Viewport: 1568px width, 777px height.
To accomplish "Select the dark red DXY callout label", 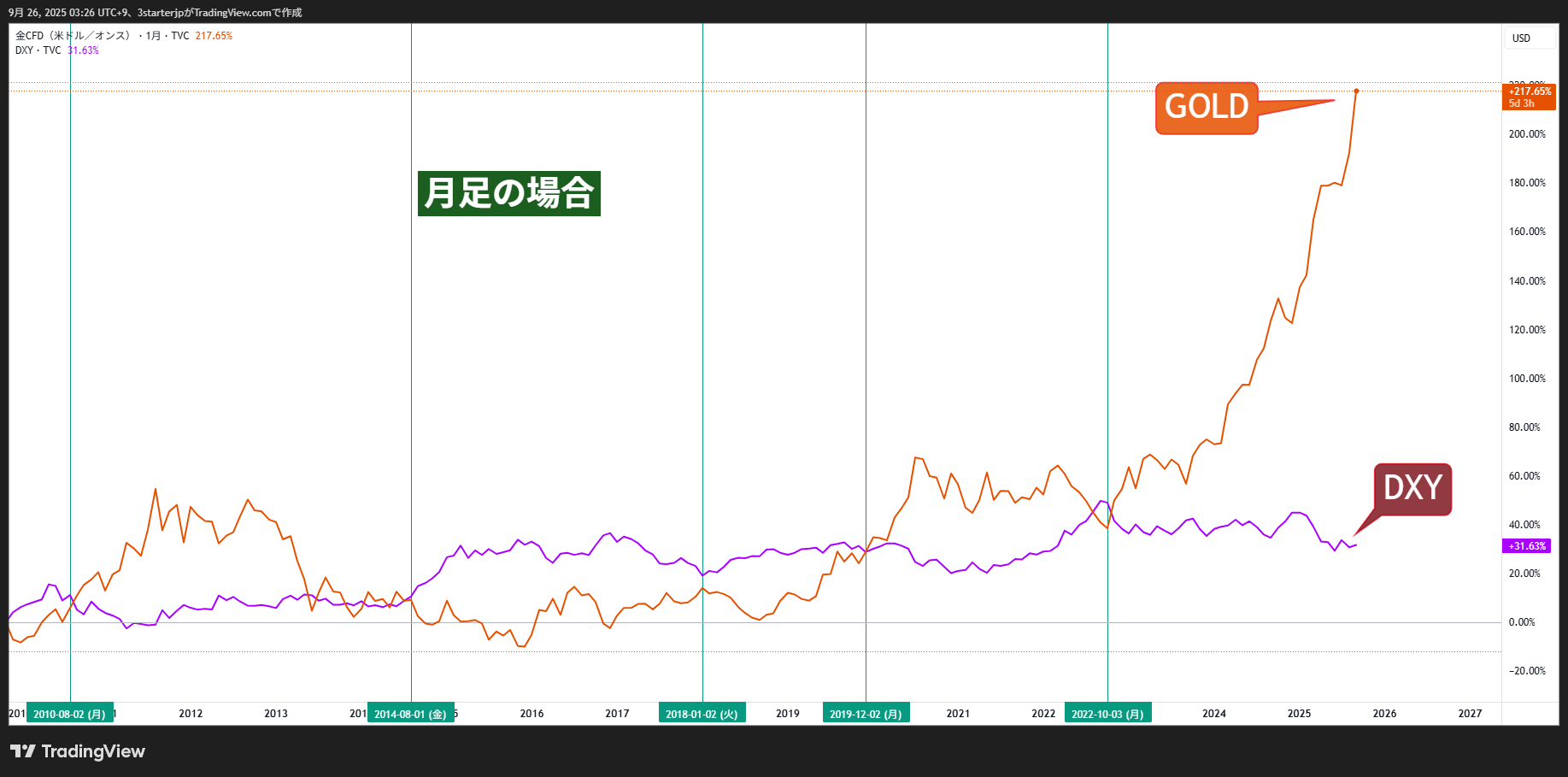I will pyautogui.click(x=1412, y=489).
